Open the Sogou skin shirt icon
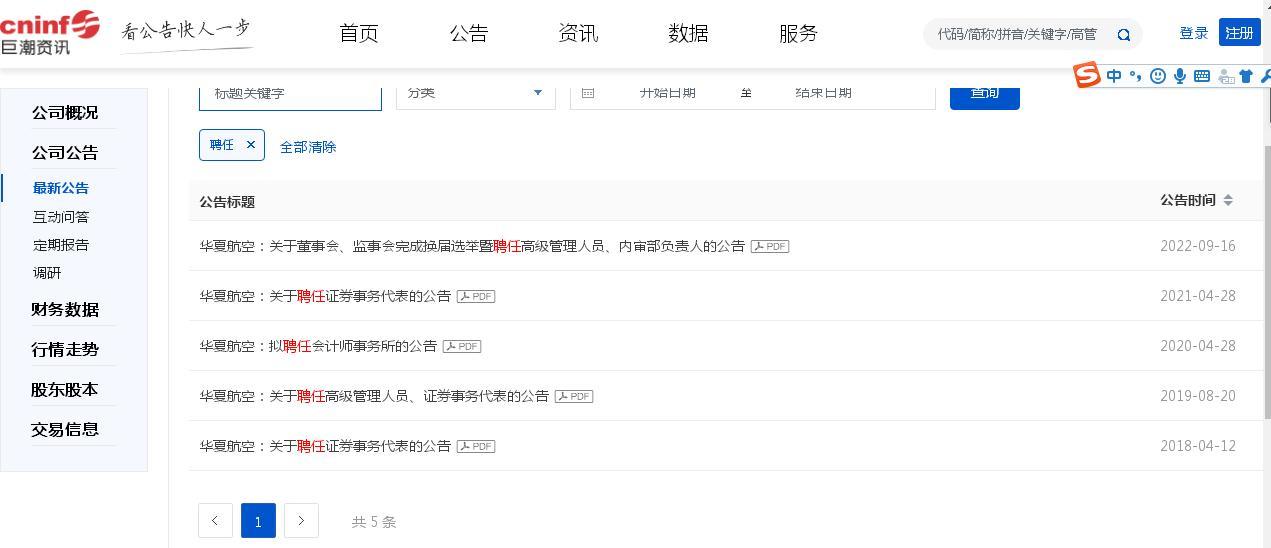Screen dimensions: 1271x548 (x=1246, y=76)
